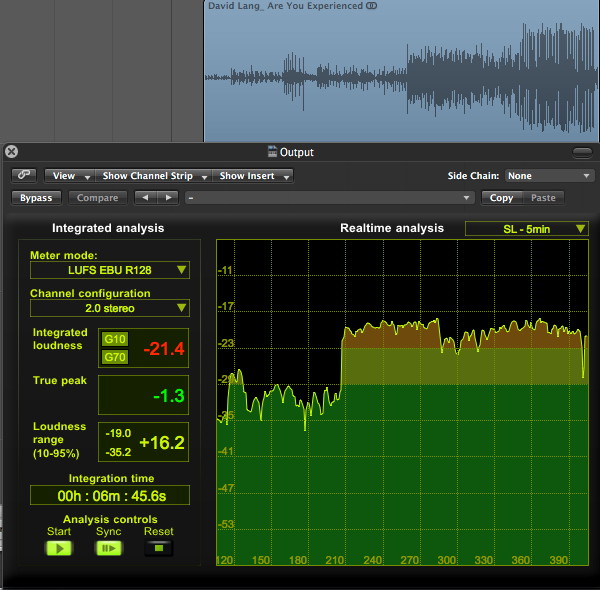Select the David Lang audio region waveform
This screenshot has width=600, height=590.
coord(401,77)
